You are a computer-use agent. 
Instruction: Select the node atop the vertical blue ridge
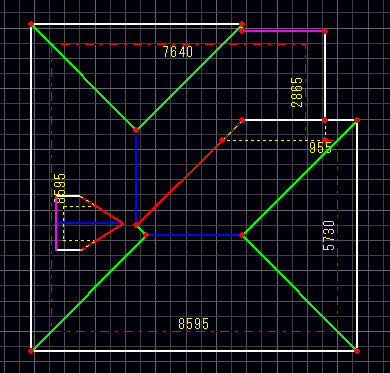click(x=136, y=130)
